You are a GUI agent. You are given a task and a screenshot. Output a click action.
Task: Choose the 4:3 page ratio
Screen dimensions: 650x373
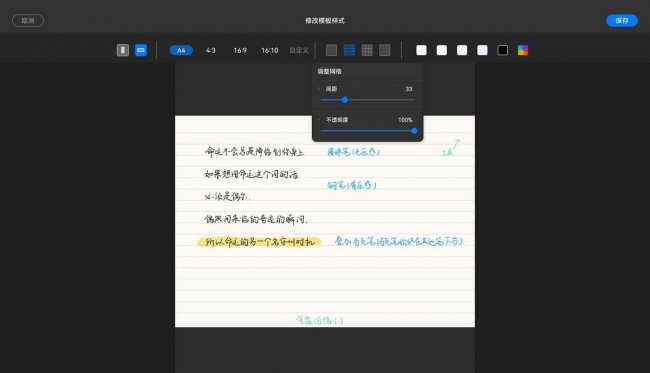[211, 50]
